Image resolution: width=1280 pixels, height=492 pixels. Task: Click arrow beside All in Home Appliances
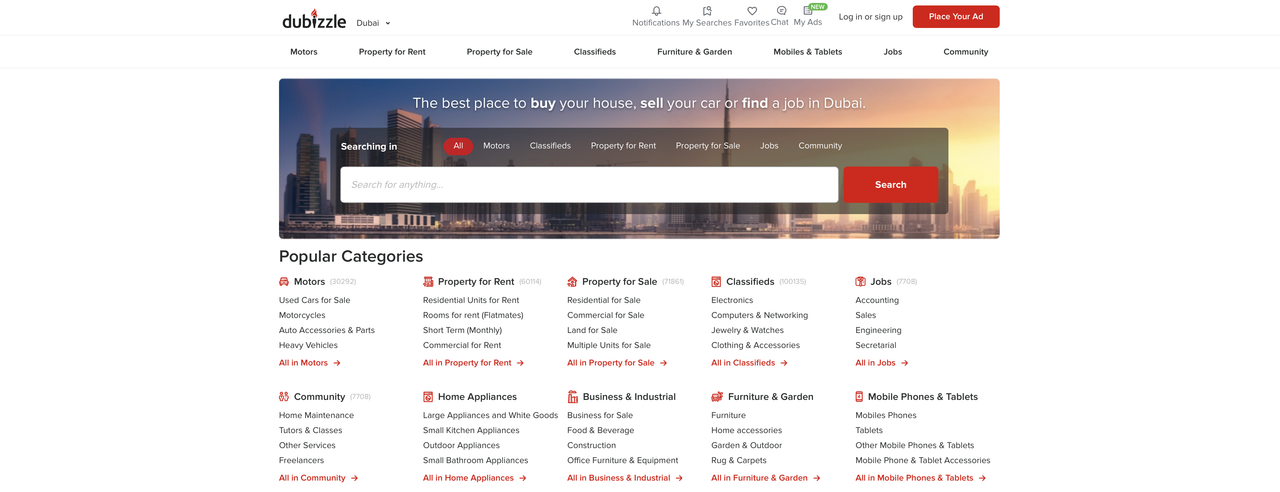coord(522,478)
